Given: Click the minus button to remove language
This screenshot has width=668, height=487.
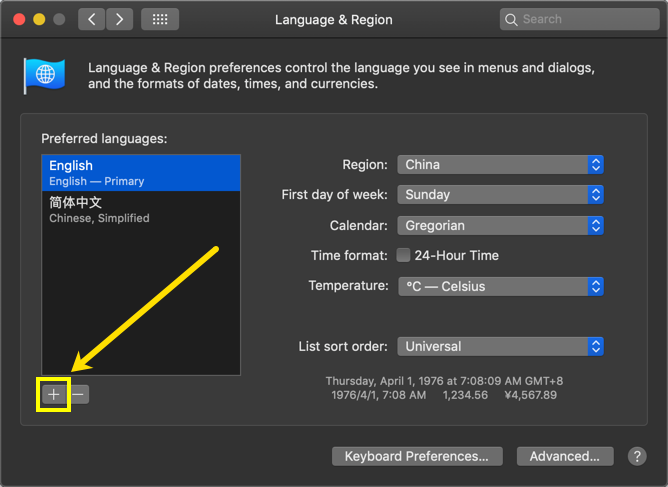Looking at the screenshot, I should click(x=79, y=394).
